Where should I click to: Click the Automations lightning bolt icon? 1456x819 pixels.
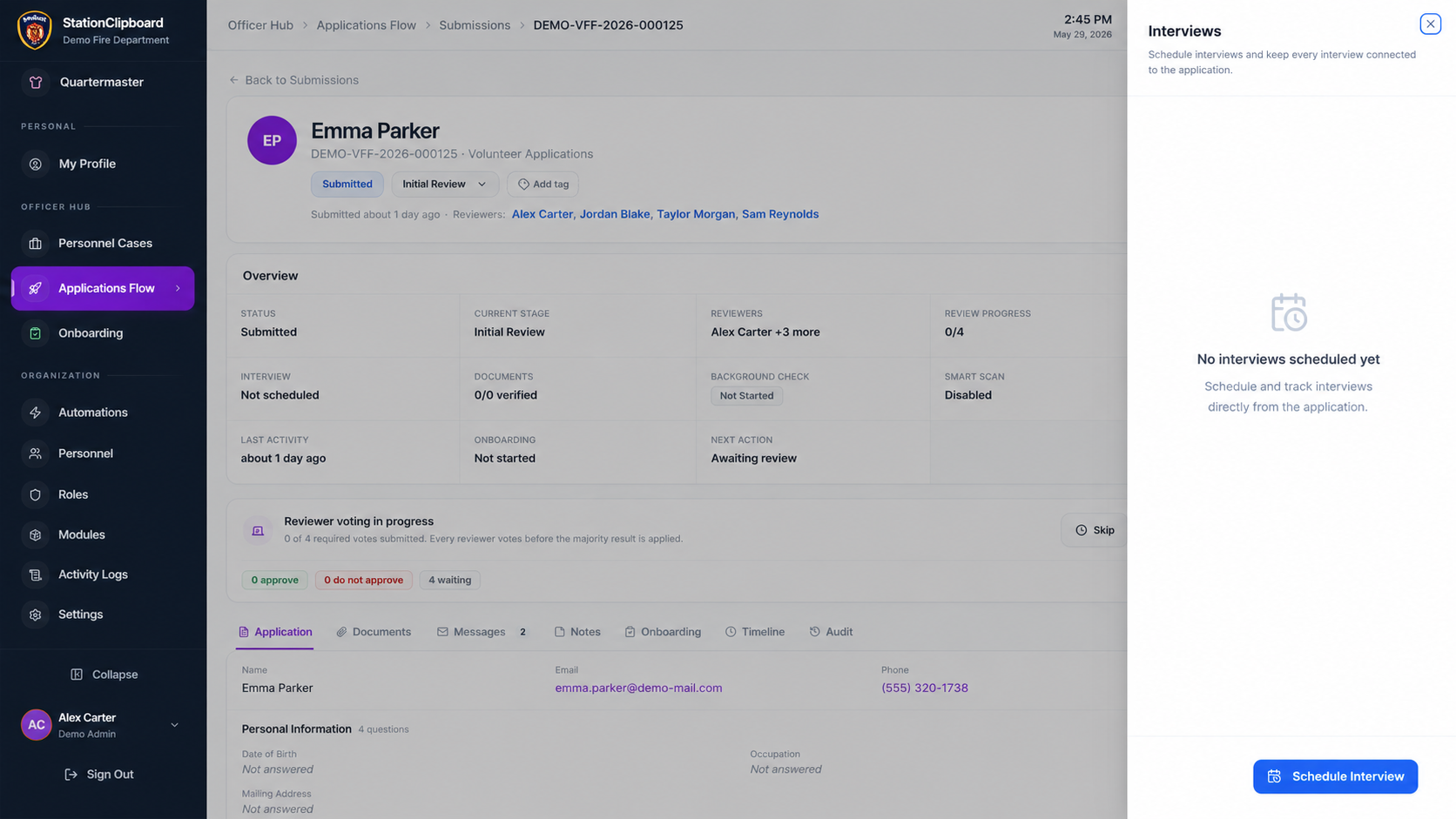click(x=36, y=413)
